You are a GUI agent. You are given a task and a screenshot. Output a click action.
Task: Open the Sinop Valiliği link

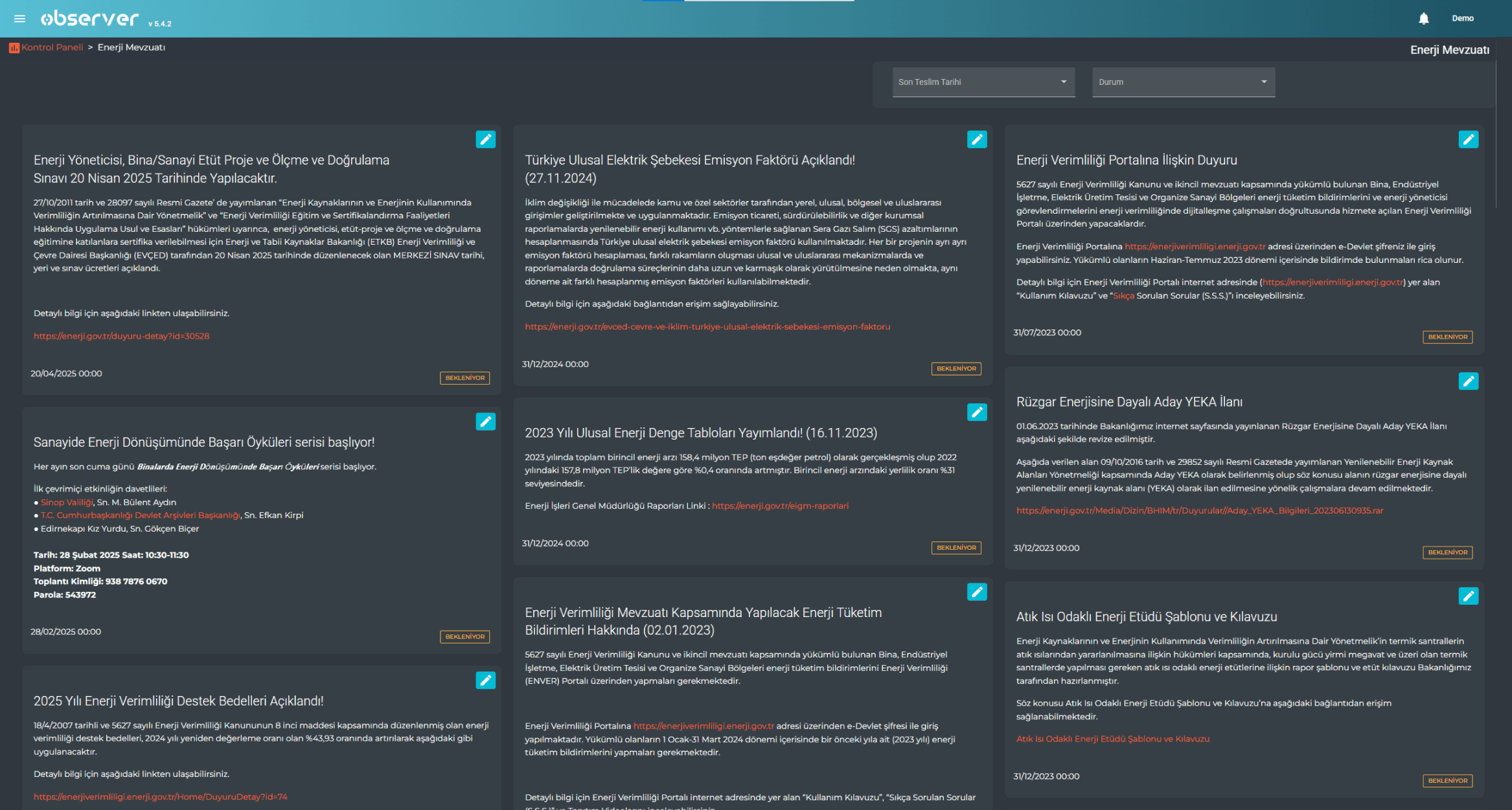point(67,502)
